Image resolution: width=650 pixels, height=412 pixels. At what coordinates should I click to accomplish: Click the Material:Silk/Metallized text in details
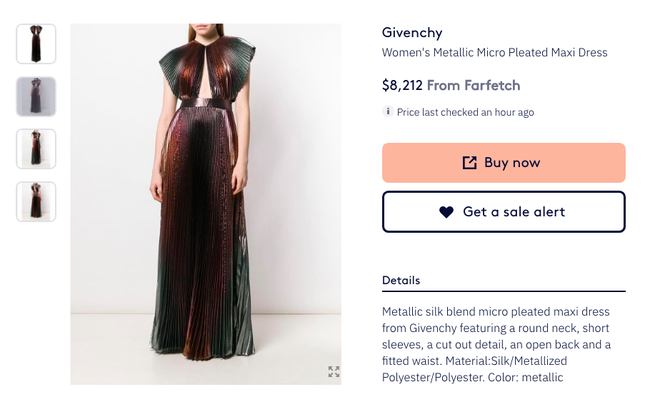point(506,361)
